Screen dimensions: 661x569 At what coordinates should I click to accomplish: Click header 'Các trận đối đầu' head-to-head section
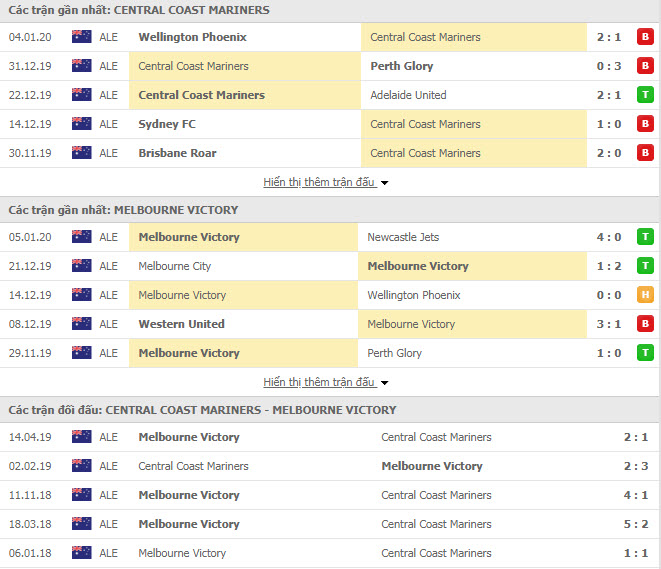(x=202, y=410)
